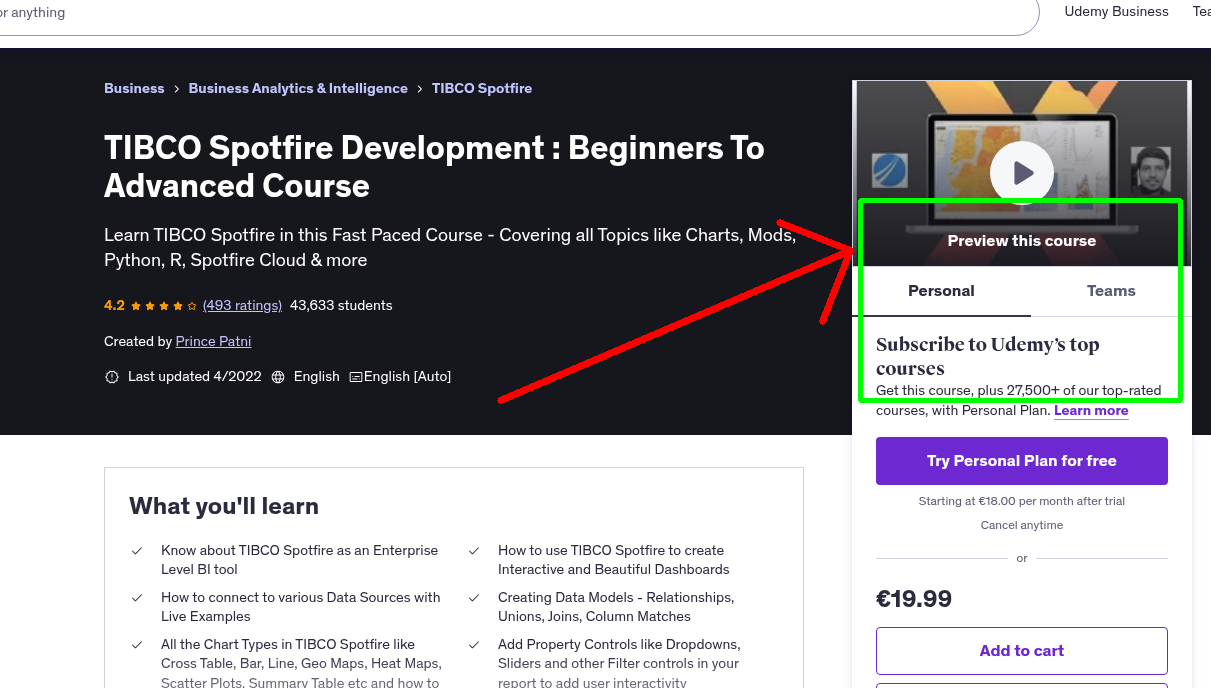1211x688 pixels.
Task: Open the TIBCO Spotfire breadcrumb link
Action: (482, 88)
